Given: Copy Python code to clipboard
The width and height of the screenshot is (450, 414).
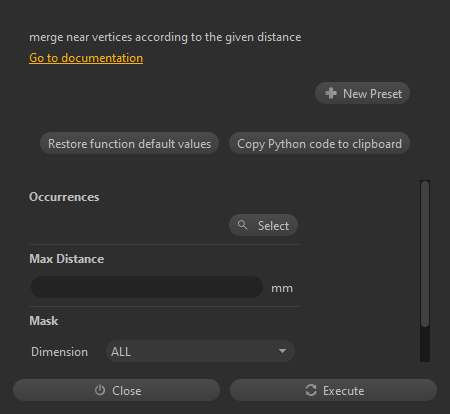Looking at the screenshot, I should pyautogui.click(x=319, y=143).
